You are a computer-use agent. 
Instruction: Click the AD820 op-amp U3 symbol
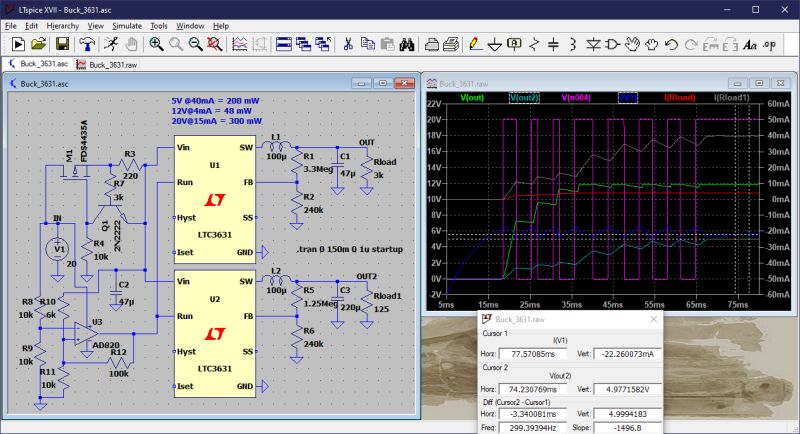tap(86, 334)
